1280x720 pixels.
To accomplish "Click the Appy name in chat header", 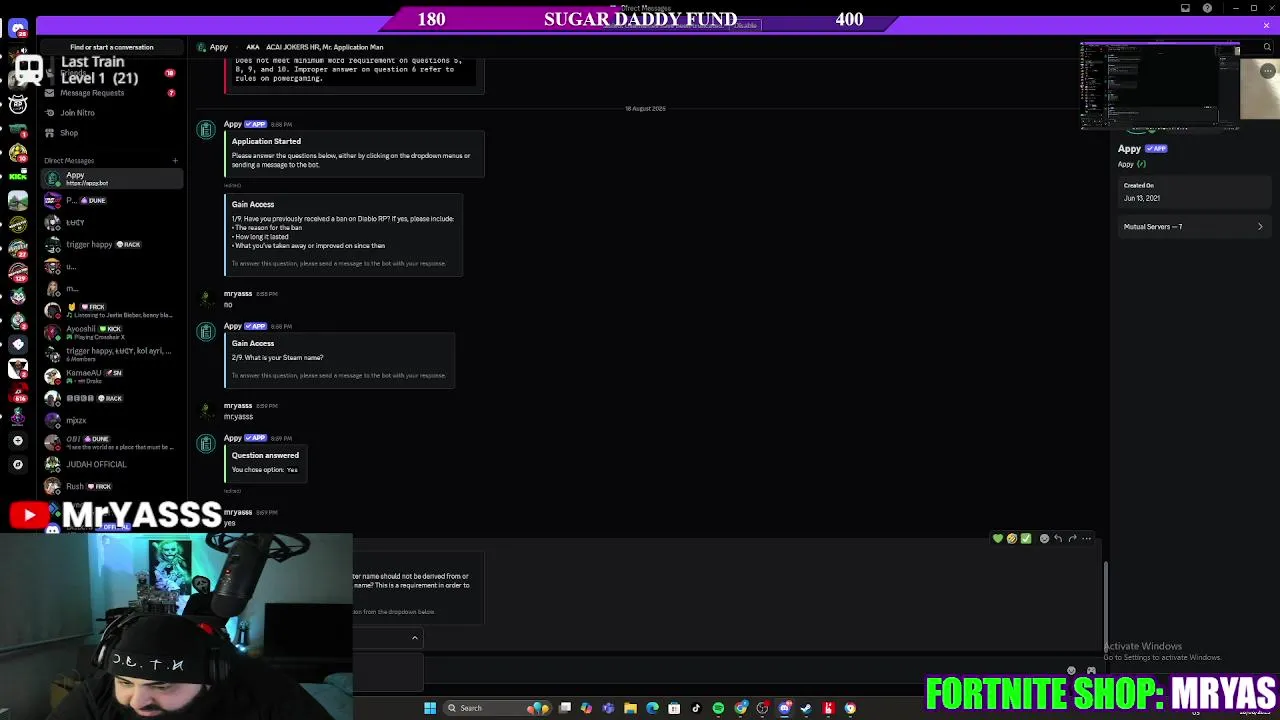I will [x=219, y=47].
